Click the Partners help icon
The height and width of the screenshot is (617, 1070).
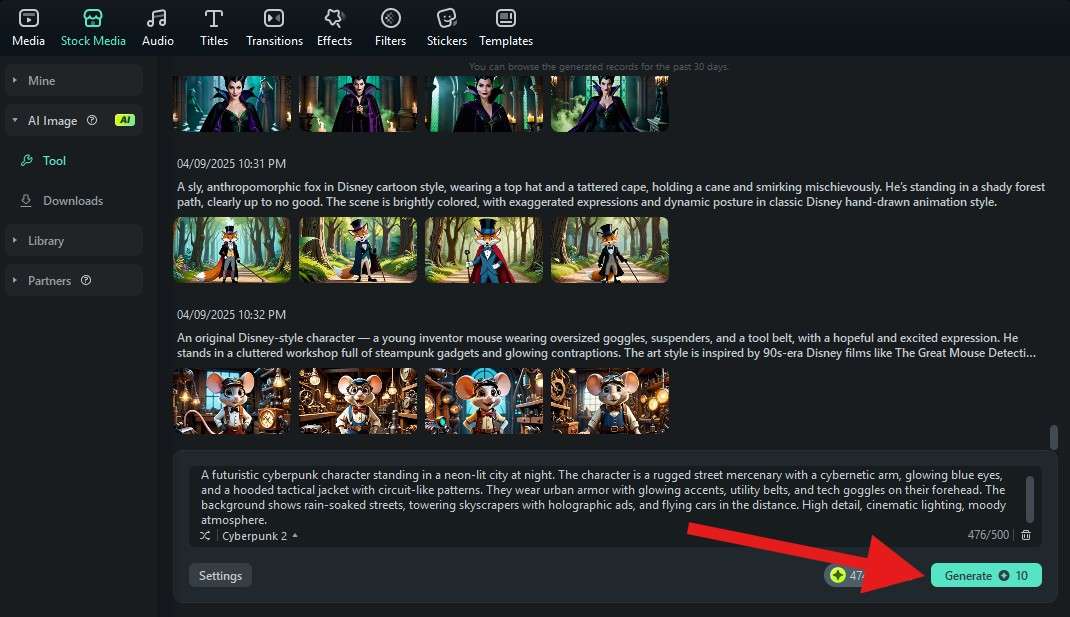pos(86,280)
